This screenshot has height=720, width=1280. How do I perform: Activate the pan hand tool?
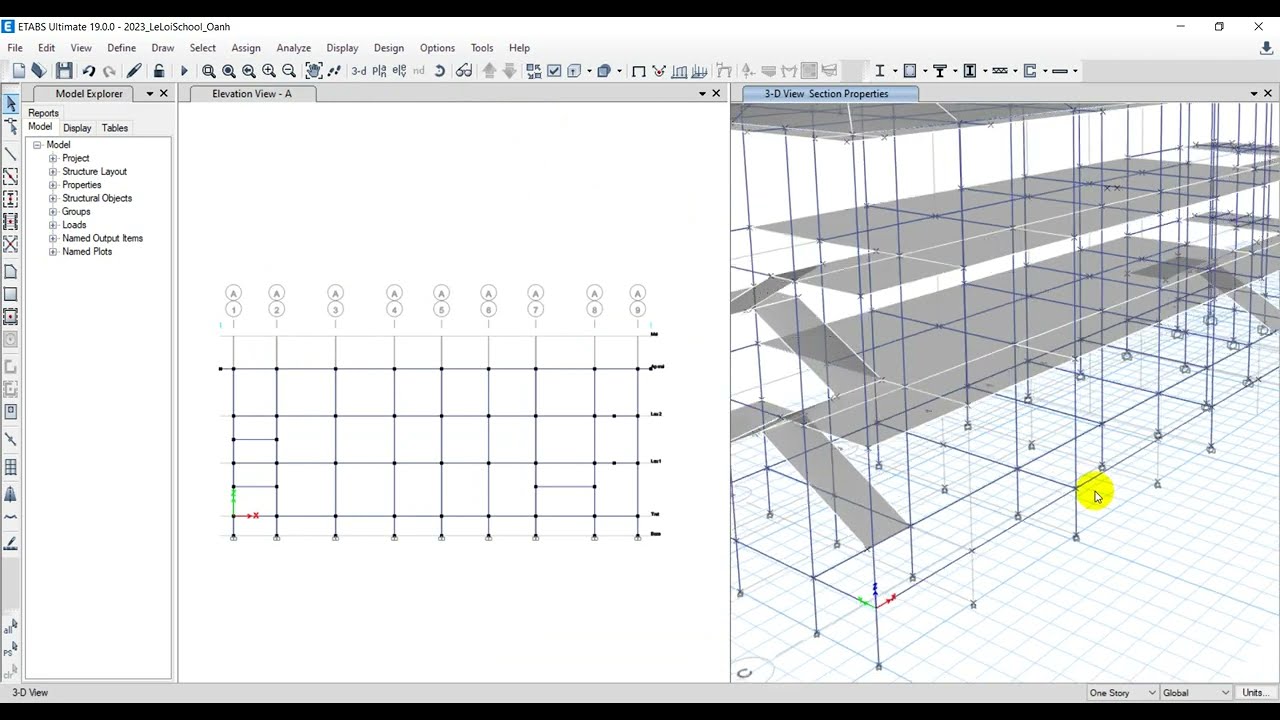(x=314, y=71)
